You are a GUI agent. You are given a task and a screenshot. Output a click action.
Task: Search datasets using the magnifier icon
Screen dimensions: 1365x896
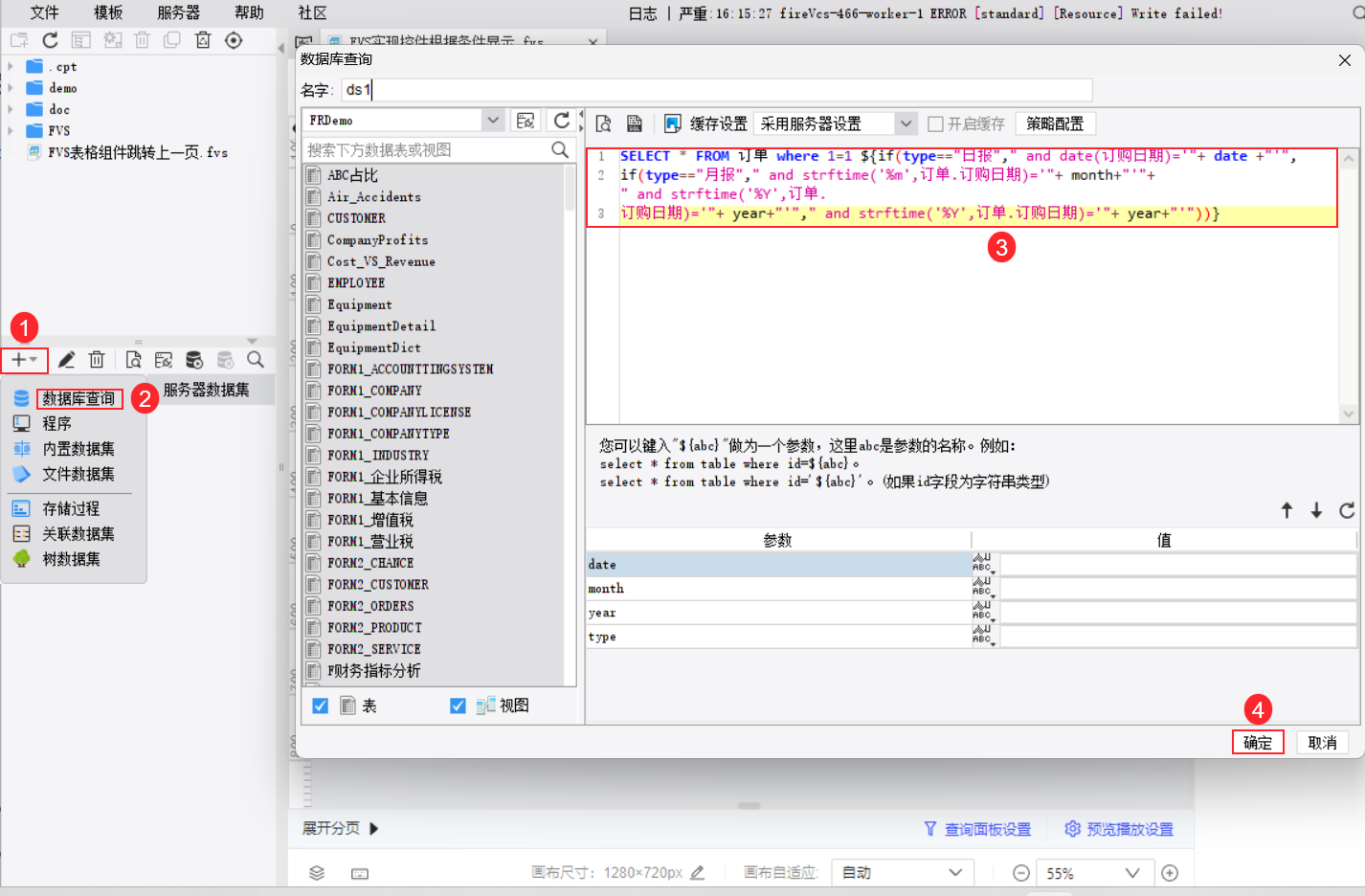tap(256, 360)
